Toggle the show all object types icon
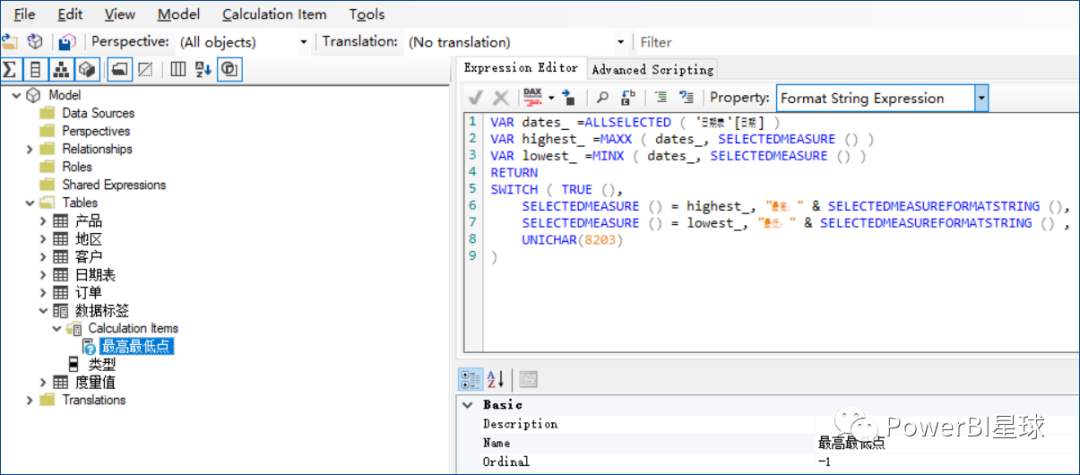Screen dimensions: 1080x475 [x=229, y=70]
